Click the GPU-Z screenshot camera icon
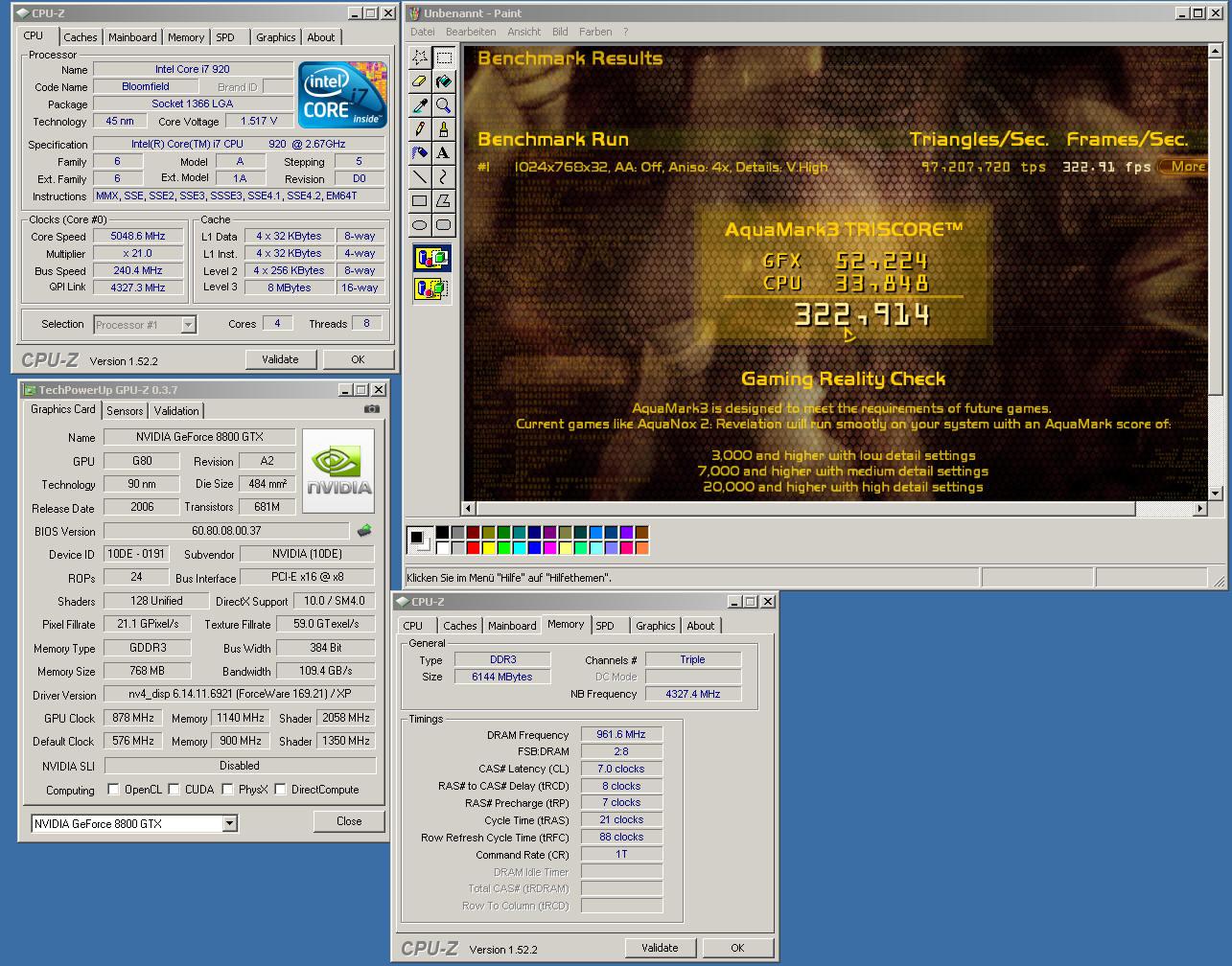1232x966 pixels. click(372, 409)
